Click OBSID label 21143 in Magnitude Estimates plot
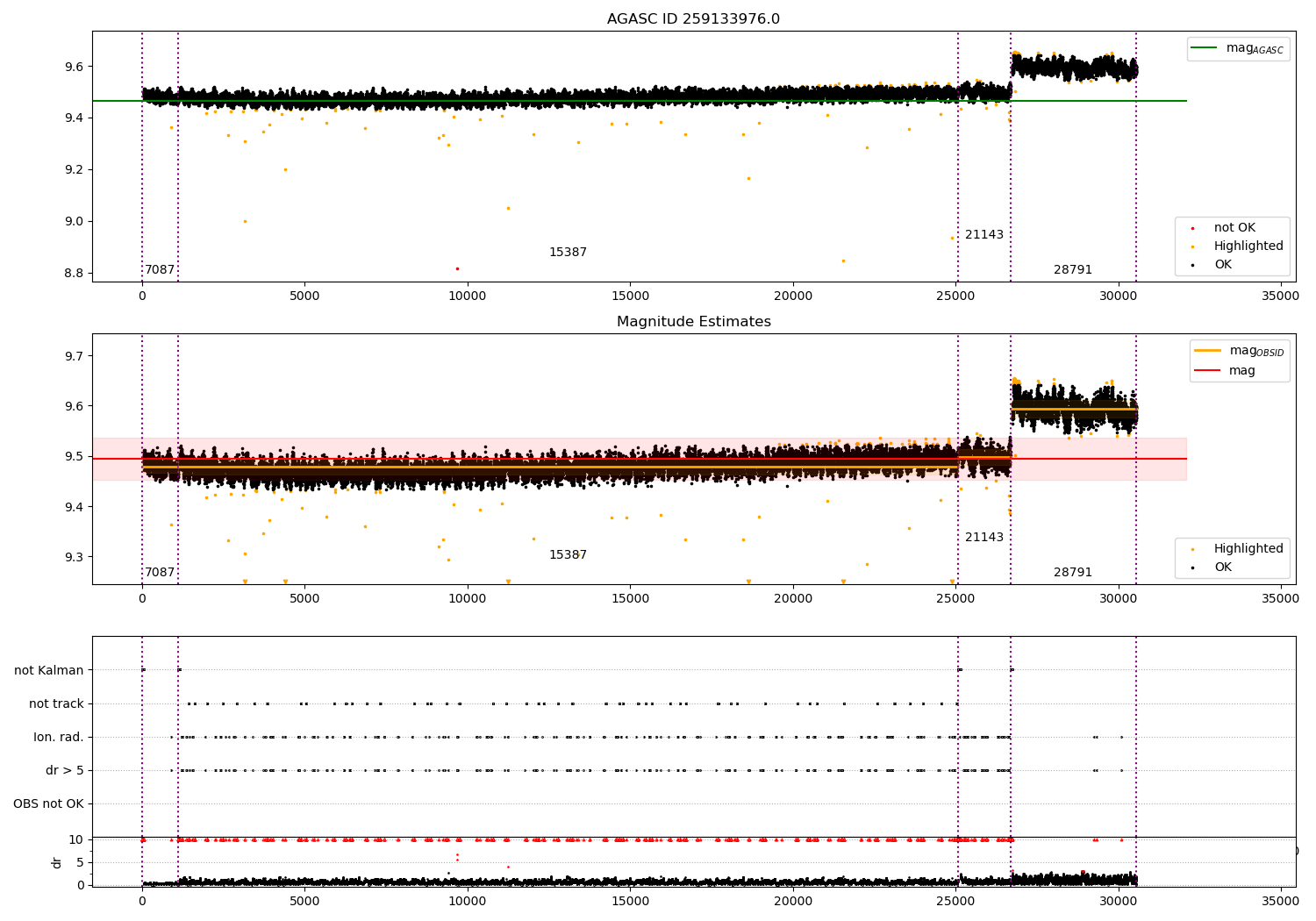 [984, 538]
